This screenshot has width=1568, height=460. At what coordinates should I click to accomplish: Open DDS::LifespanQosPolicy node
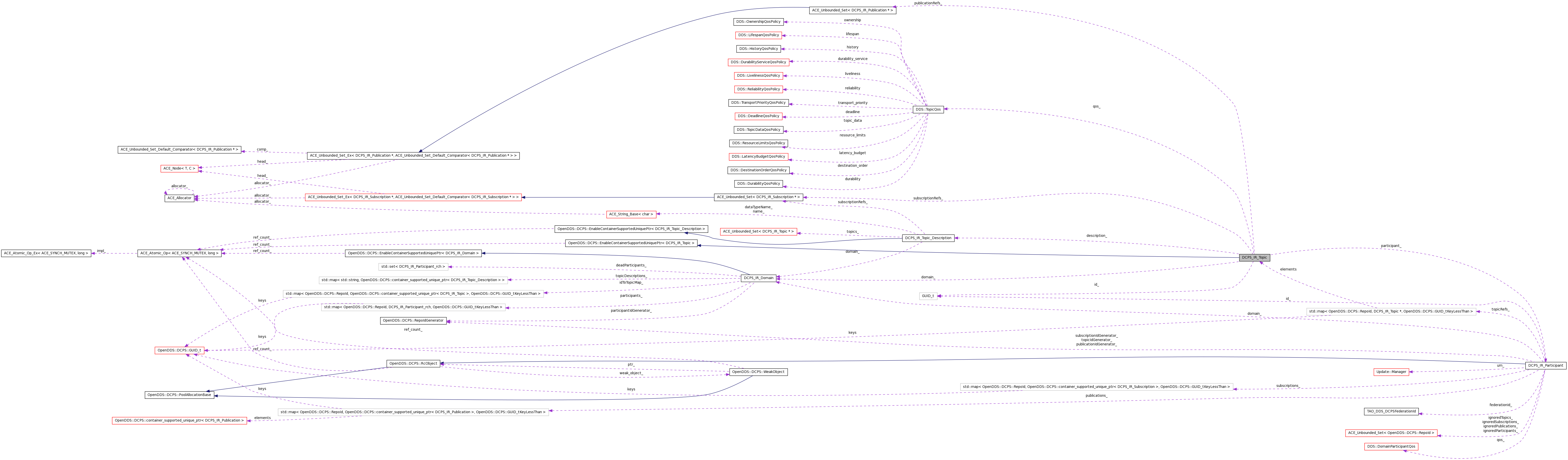[x=758, y=35]
